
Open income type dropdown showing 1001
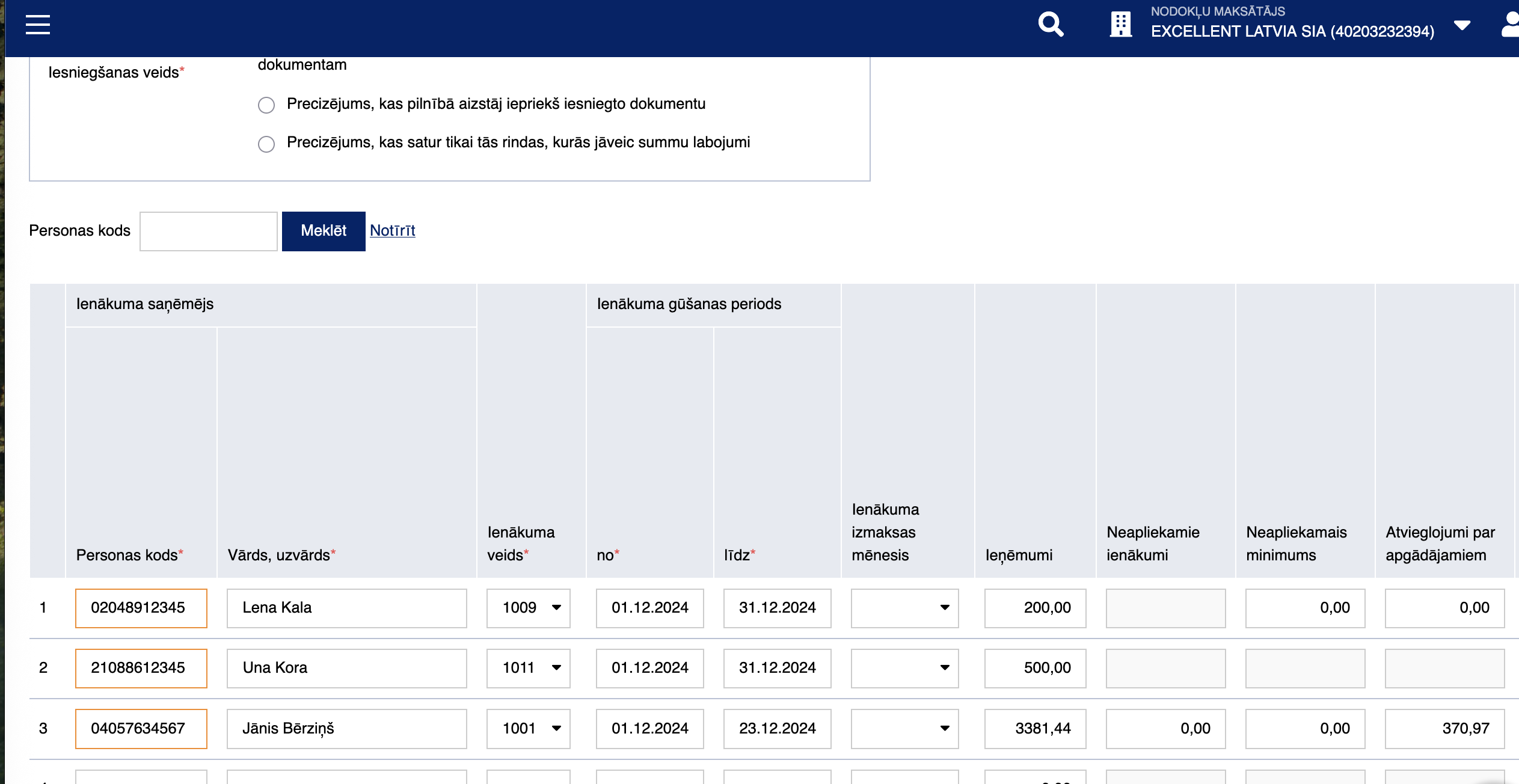[528, 729]
